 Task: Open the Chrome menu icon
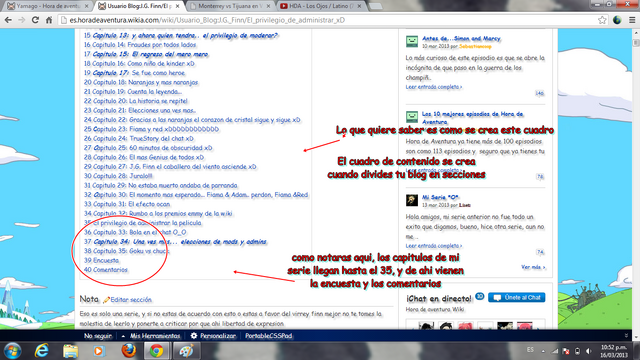[631, 20]
